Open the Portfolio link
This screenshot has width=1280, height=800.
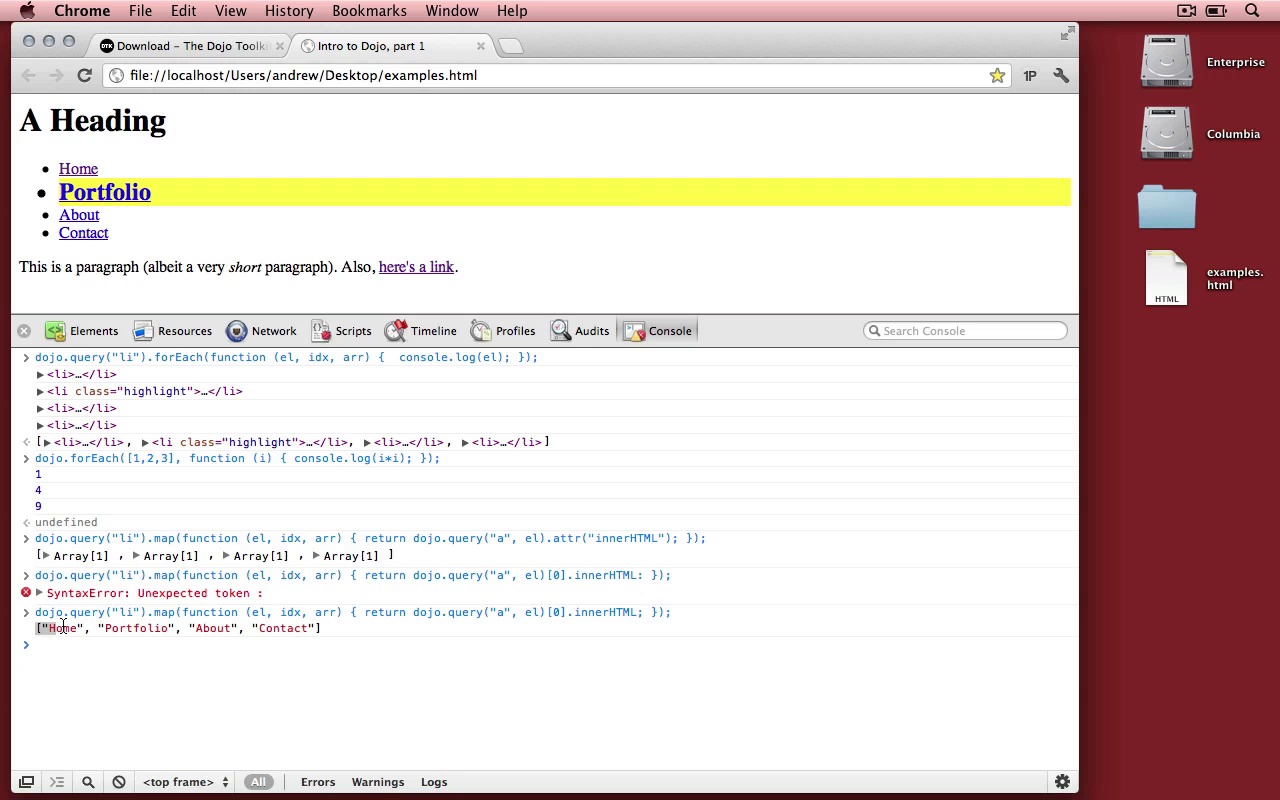coord(105,192)
